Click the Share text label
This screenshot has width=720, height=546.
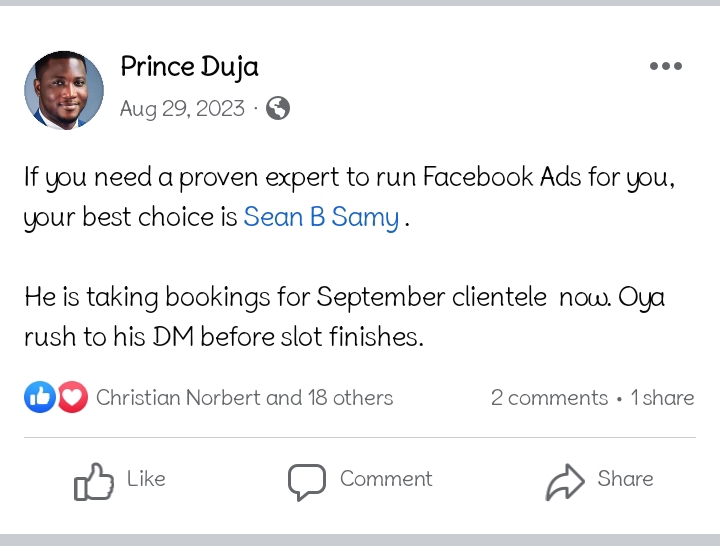(625, 479)
